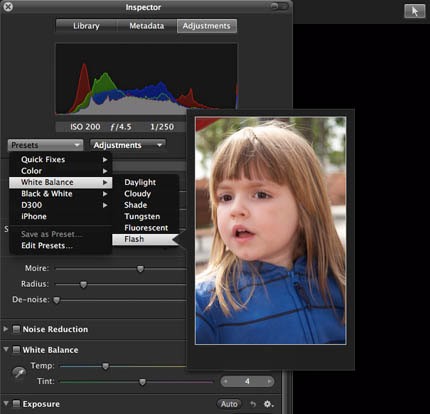Enable the White Balance checkbox
The image size is (430, 414).
click(16, 350)
